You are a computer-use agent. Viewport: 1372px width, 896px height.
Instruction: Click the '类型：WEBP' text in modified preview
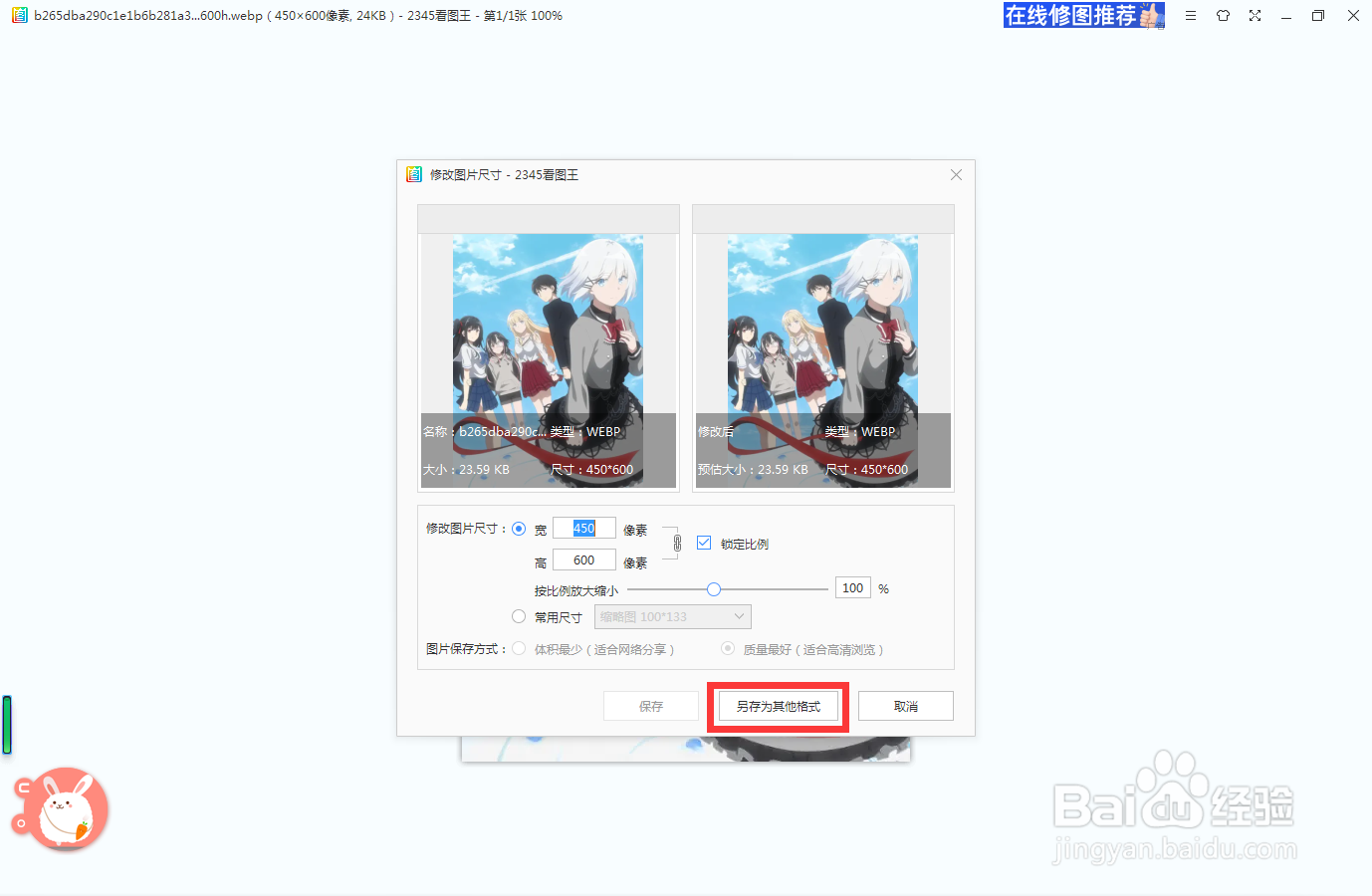(x=860, y=432)
